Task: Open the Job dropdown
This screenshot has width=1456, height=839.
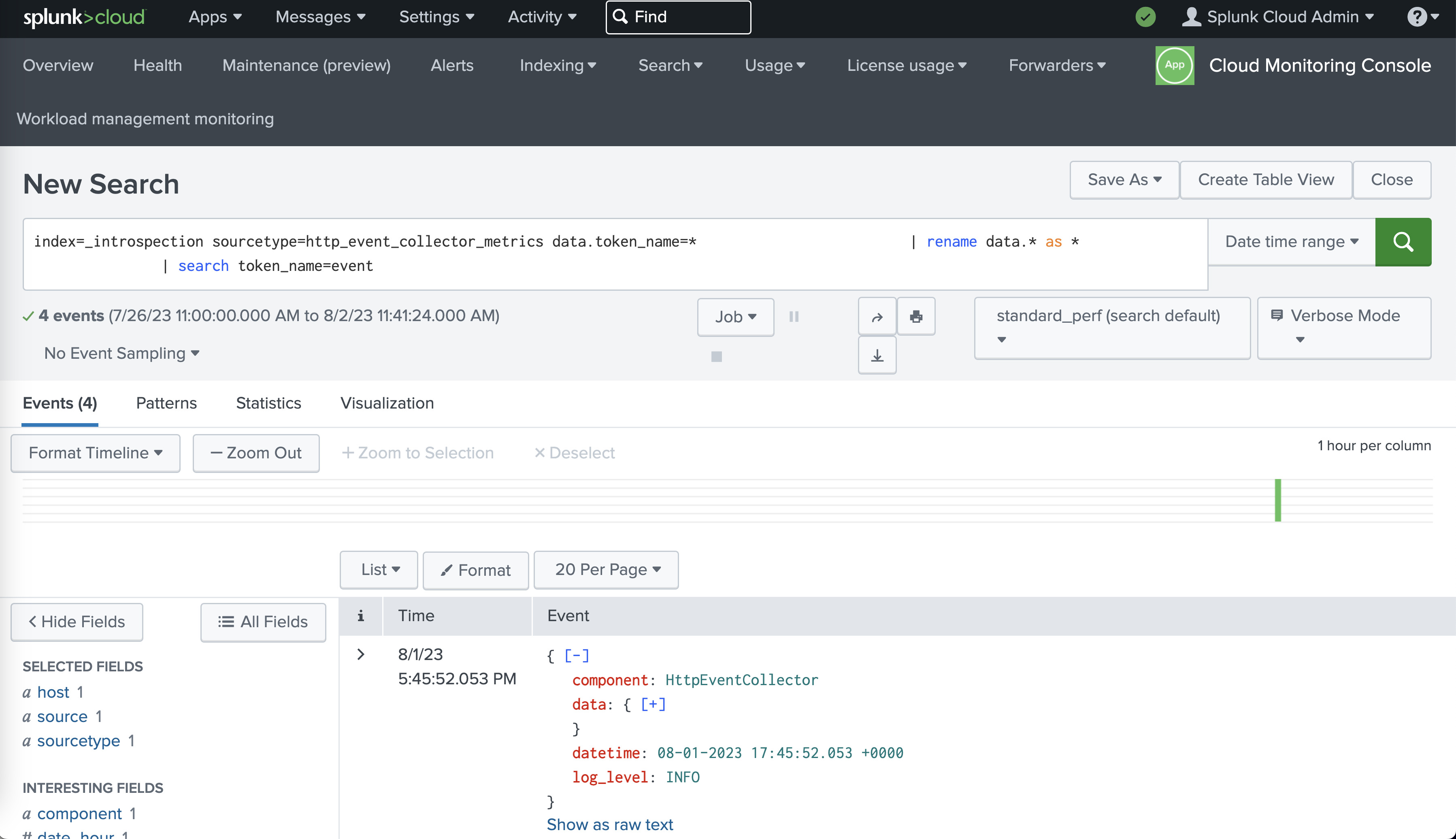Action: (x=735, y=317)
